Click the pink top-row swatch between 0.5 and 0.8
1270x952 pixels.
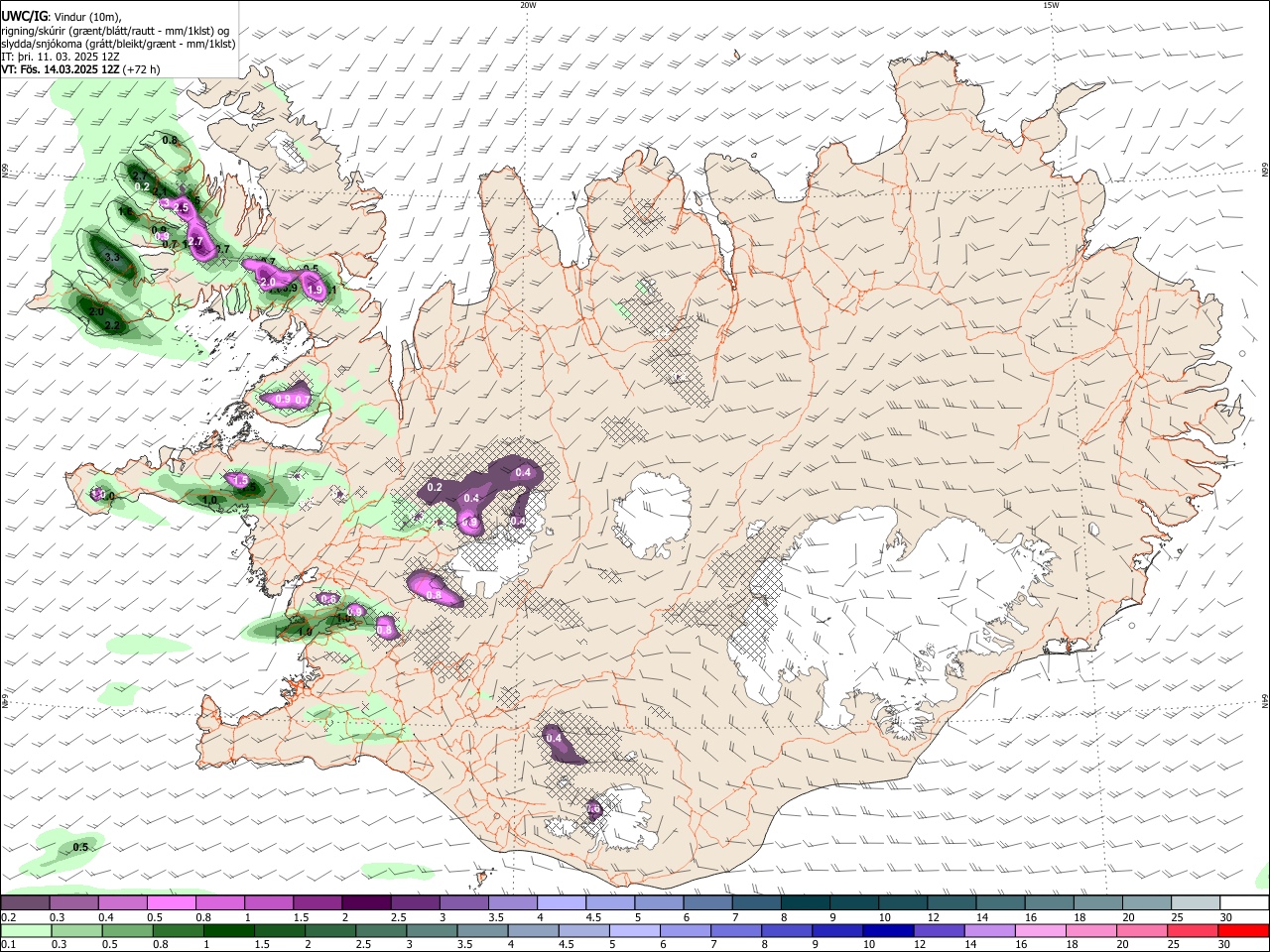click(171, 903)
